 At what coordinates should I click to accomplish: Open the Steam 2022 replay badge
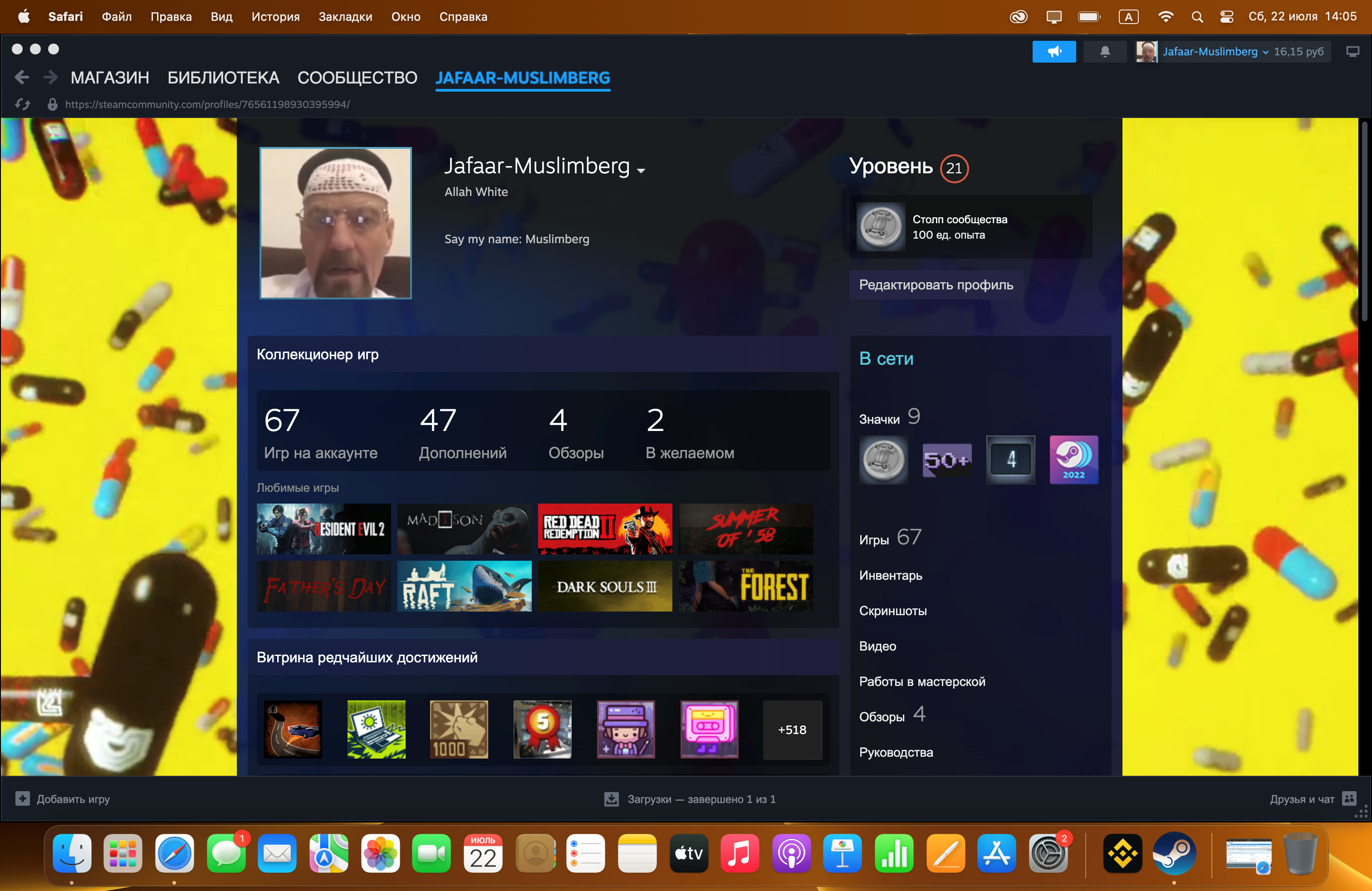coord(1073,460)
